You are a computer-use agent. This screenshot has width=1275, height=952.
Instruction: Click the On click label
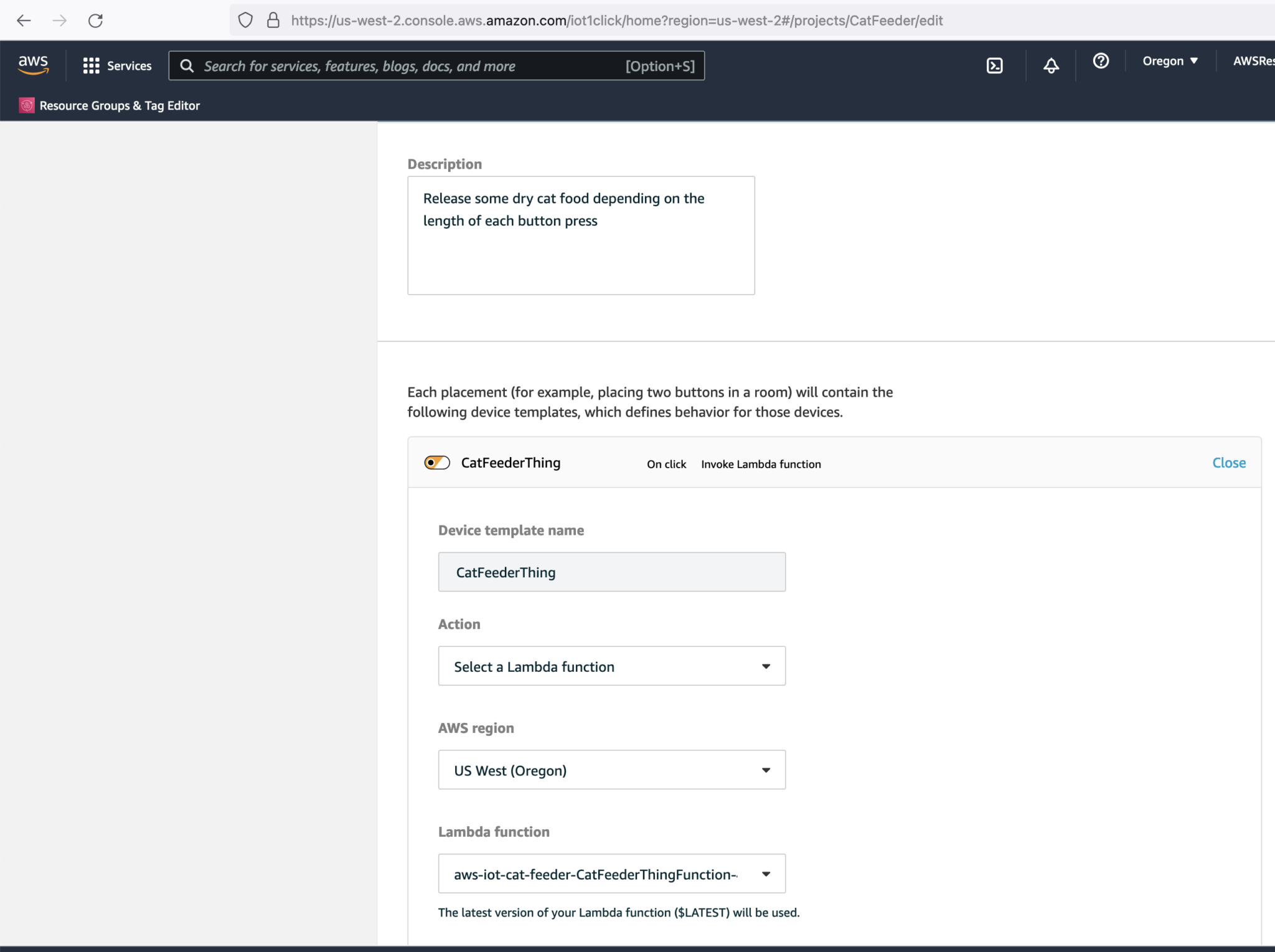666,464
